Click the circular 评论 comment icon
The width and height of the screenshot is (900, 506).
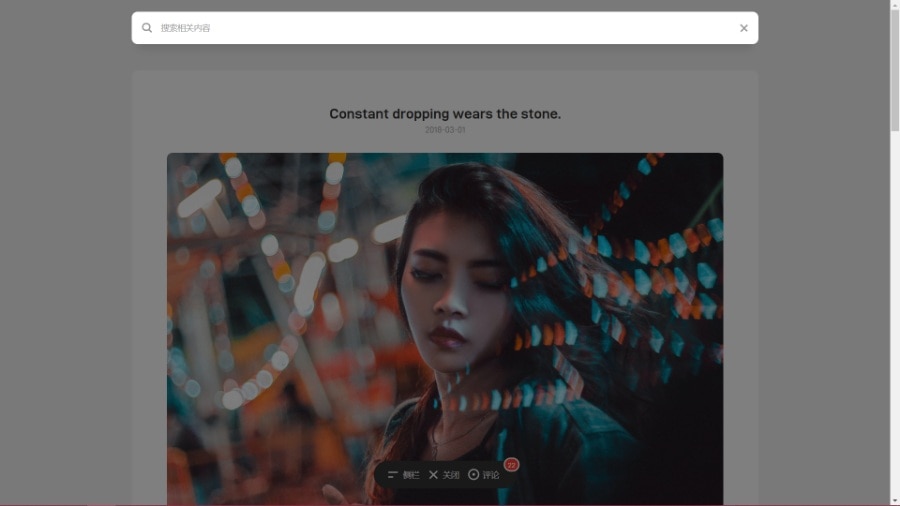point(474,475)
